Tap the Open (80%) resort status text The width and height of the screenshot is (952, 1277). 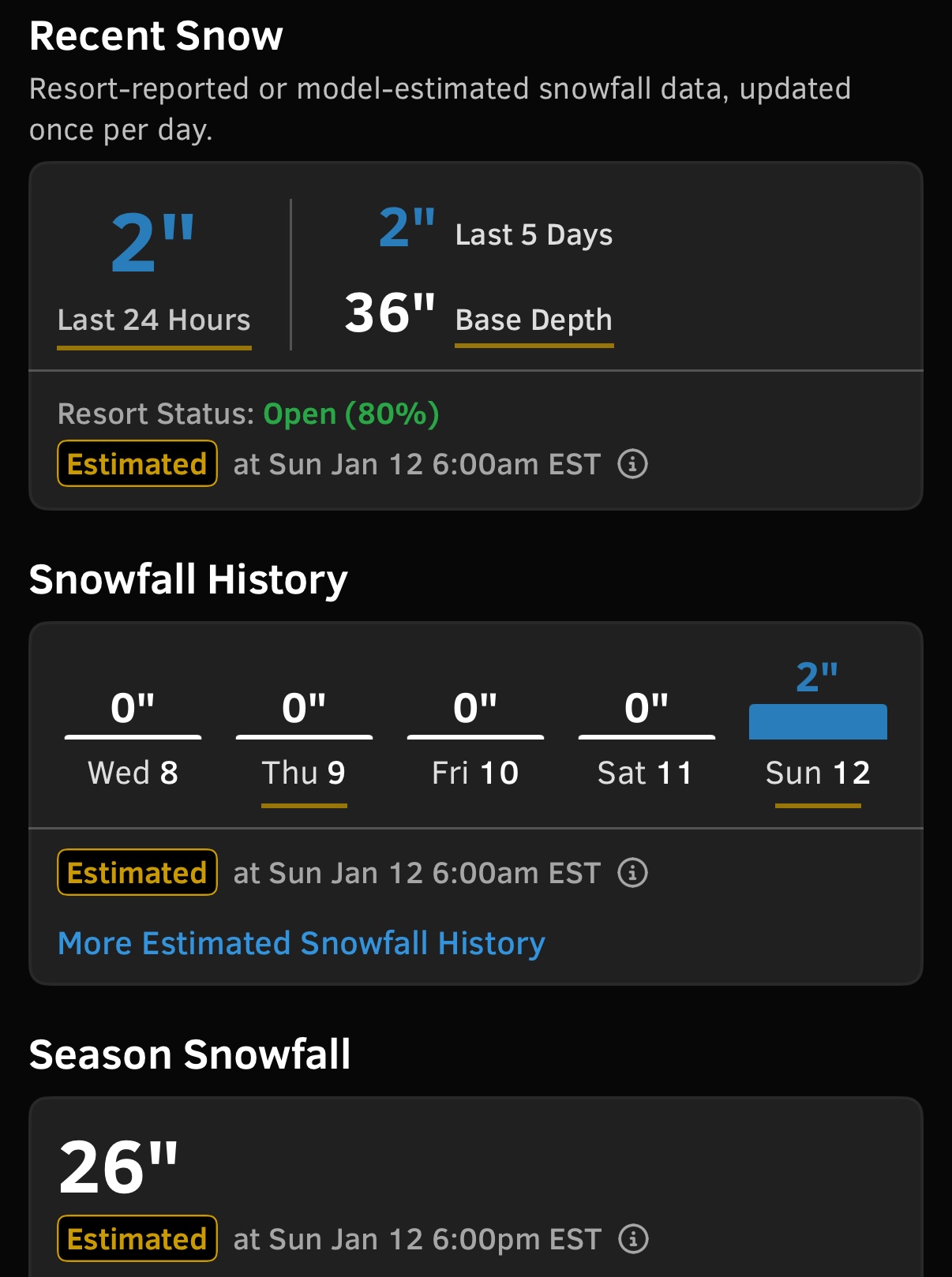[x=351, y=414]
